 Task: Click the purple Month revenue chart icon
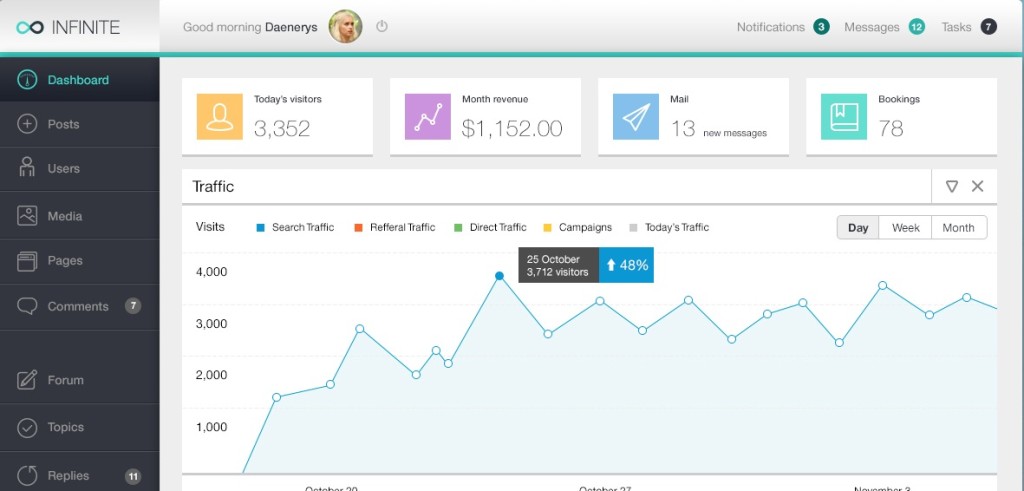[428, 117]
